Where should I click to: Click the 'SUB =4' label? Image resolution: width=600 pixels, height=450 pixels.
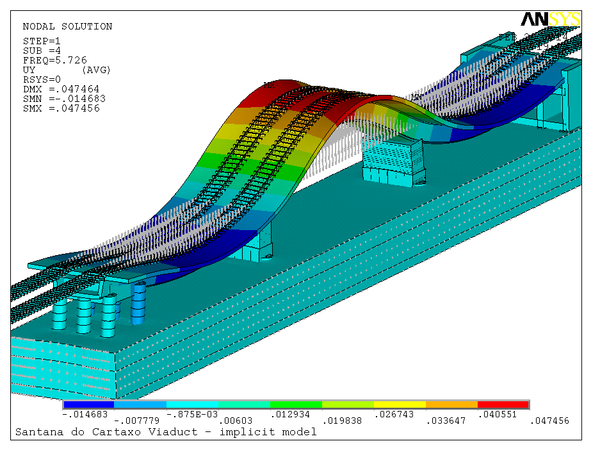point(41,51)
